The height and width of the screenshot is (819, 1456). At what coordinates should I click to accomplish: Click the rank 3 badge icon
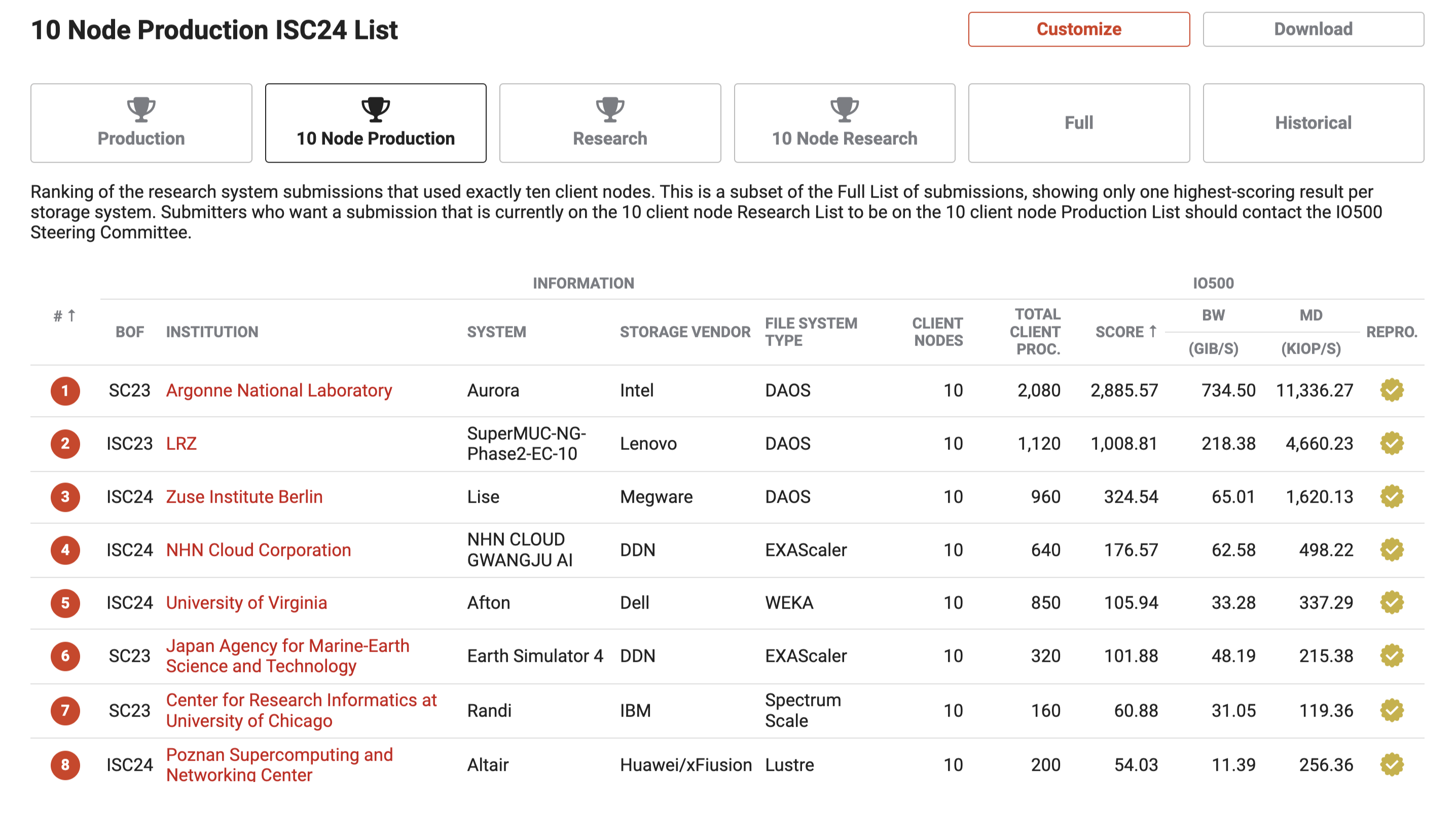[x=65, y=497]
